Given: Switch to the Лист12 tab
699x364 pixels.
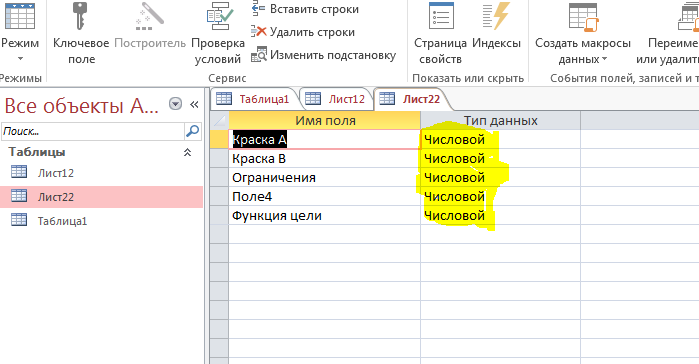Looking at the screenshot, I should click(x=336, y=99).
